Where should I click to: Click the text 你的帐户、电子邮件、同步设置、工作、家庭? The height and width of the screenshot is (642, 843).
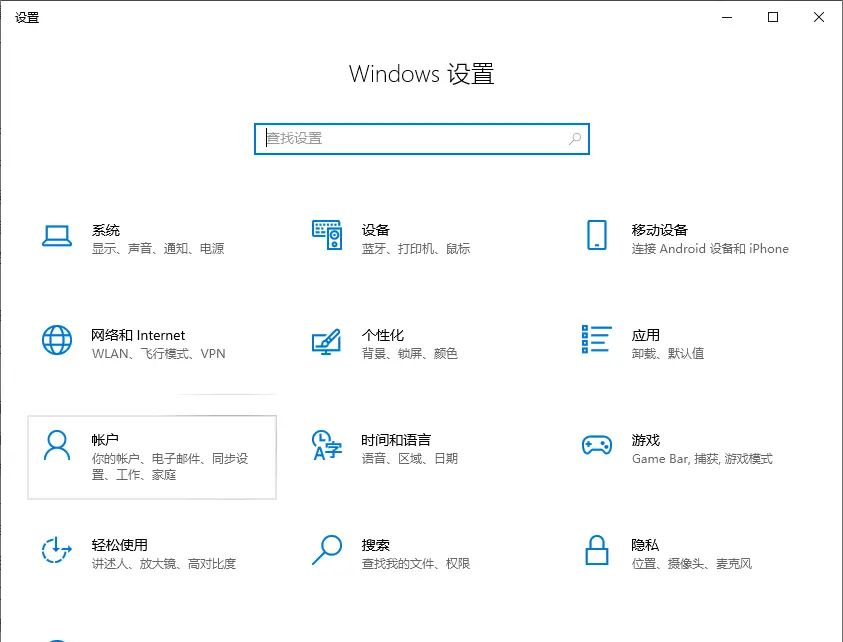coord(170,467)
